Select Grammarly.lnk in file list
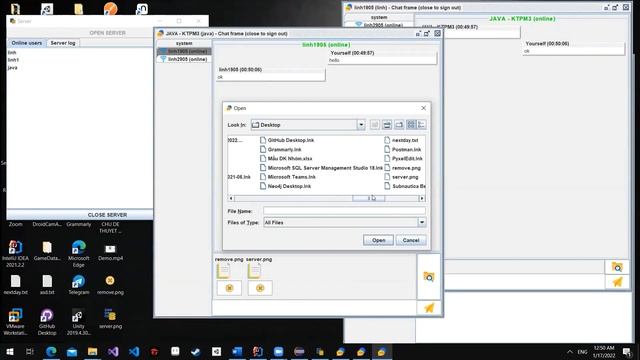The image size is (640, 360). click(281, 149)
